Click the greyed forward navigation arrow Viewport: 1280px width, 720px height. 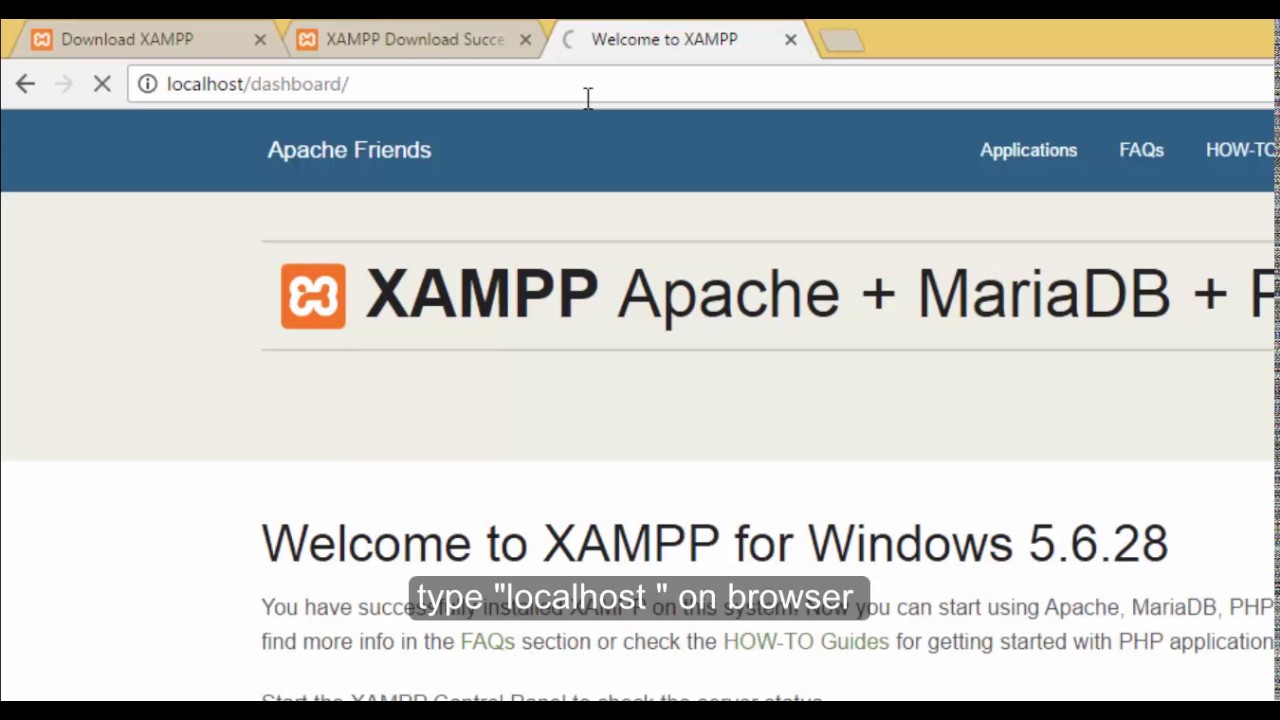63,84
